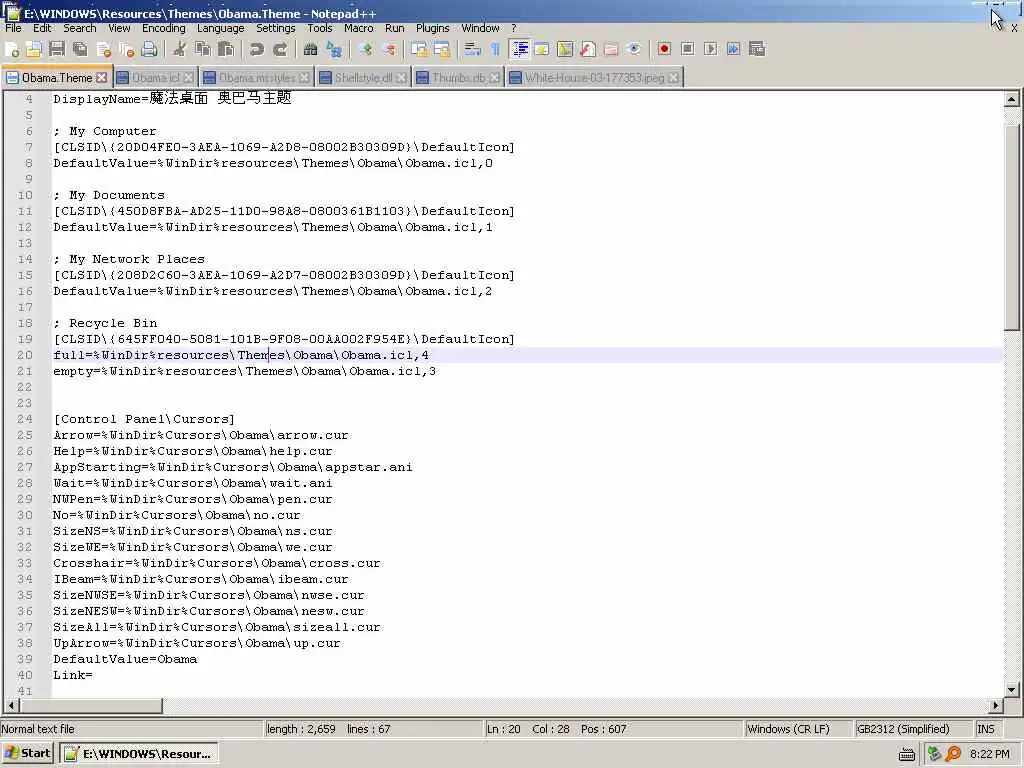Viewport: 1024px width, 768px height.
Task: Stop macro recording button
Action: (687, 49)
